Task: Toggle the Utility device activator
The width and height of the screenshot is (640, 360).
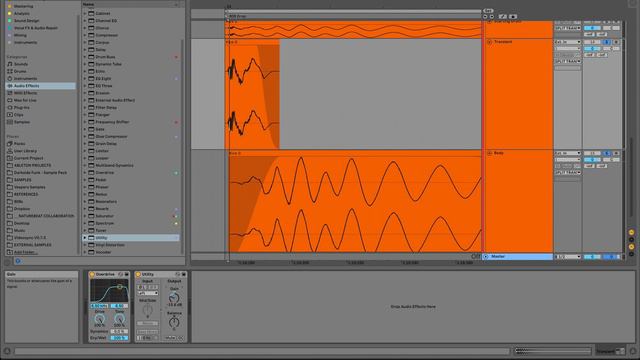Action: click(138, 274)
